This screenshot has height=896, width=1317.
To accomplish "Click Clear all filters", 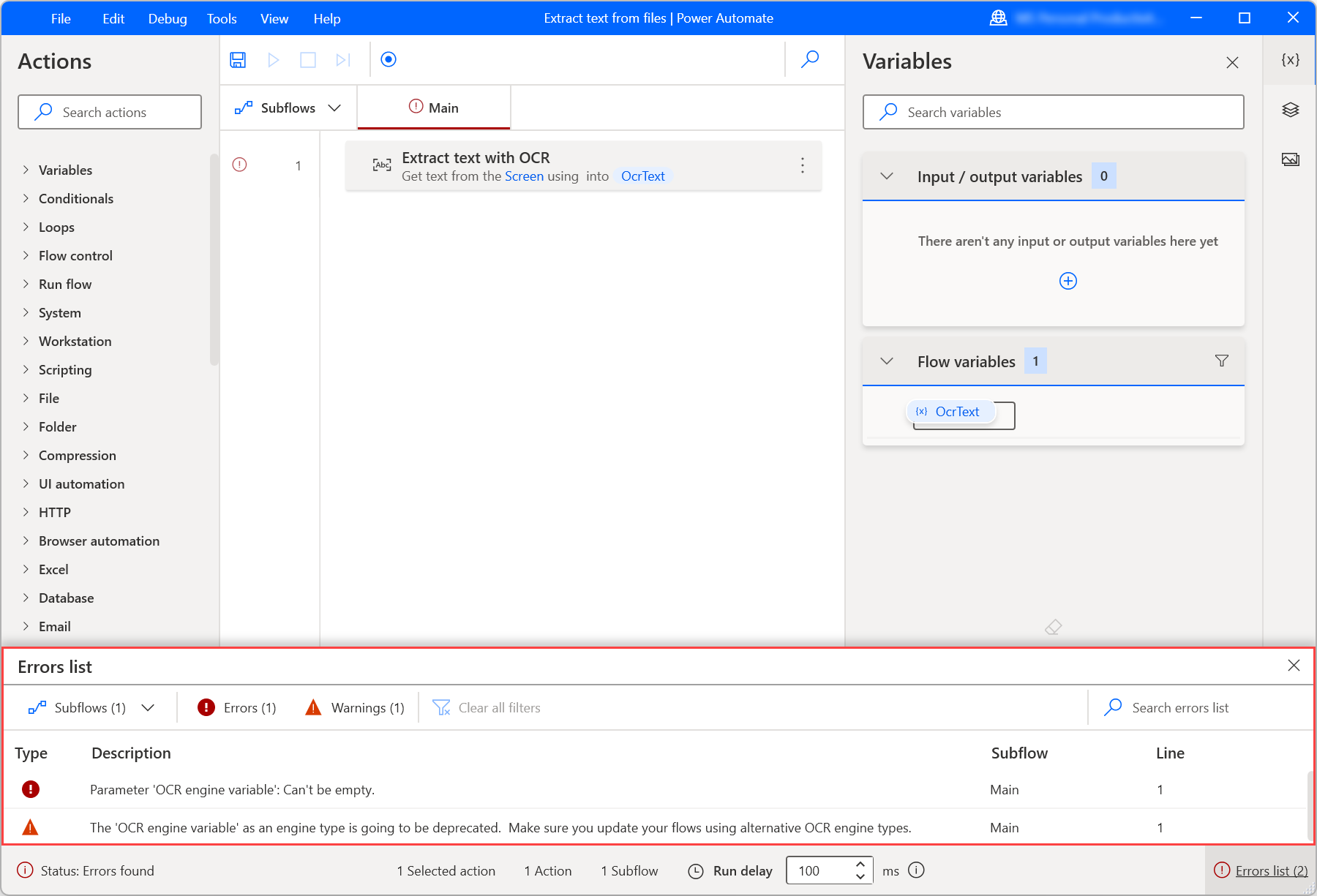I will click(x=486, y=707).
